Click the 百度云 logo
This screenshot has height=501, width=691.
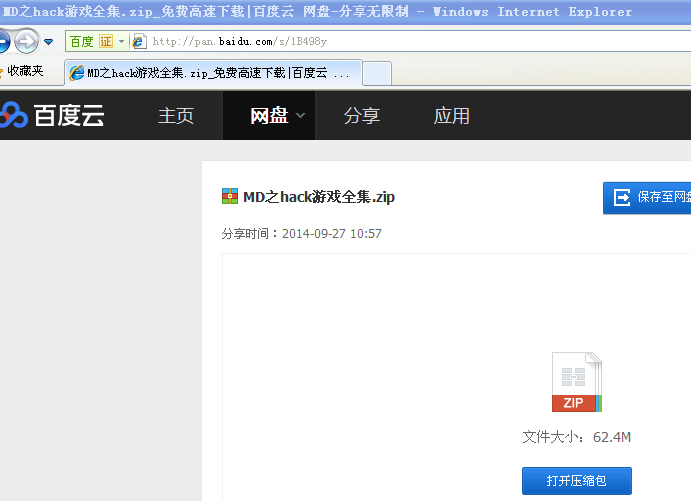(52, 115)
